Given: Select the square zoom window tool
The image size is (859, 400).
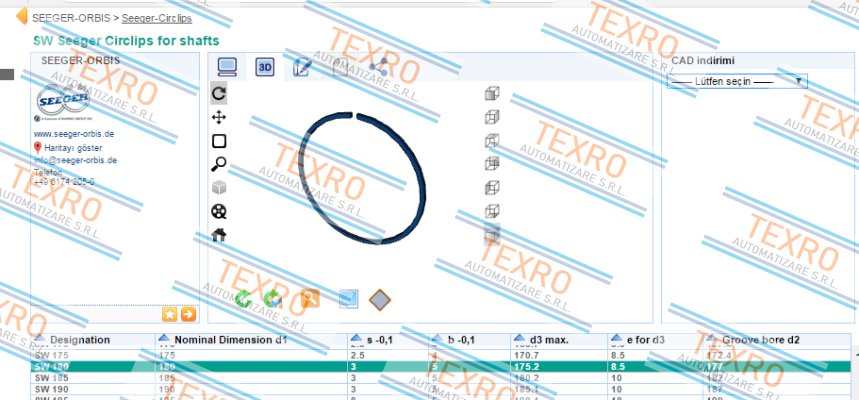Looking at the screenshot, I should tap(219, 141).
